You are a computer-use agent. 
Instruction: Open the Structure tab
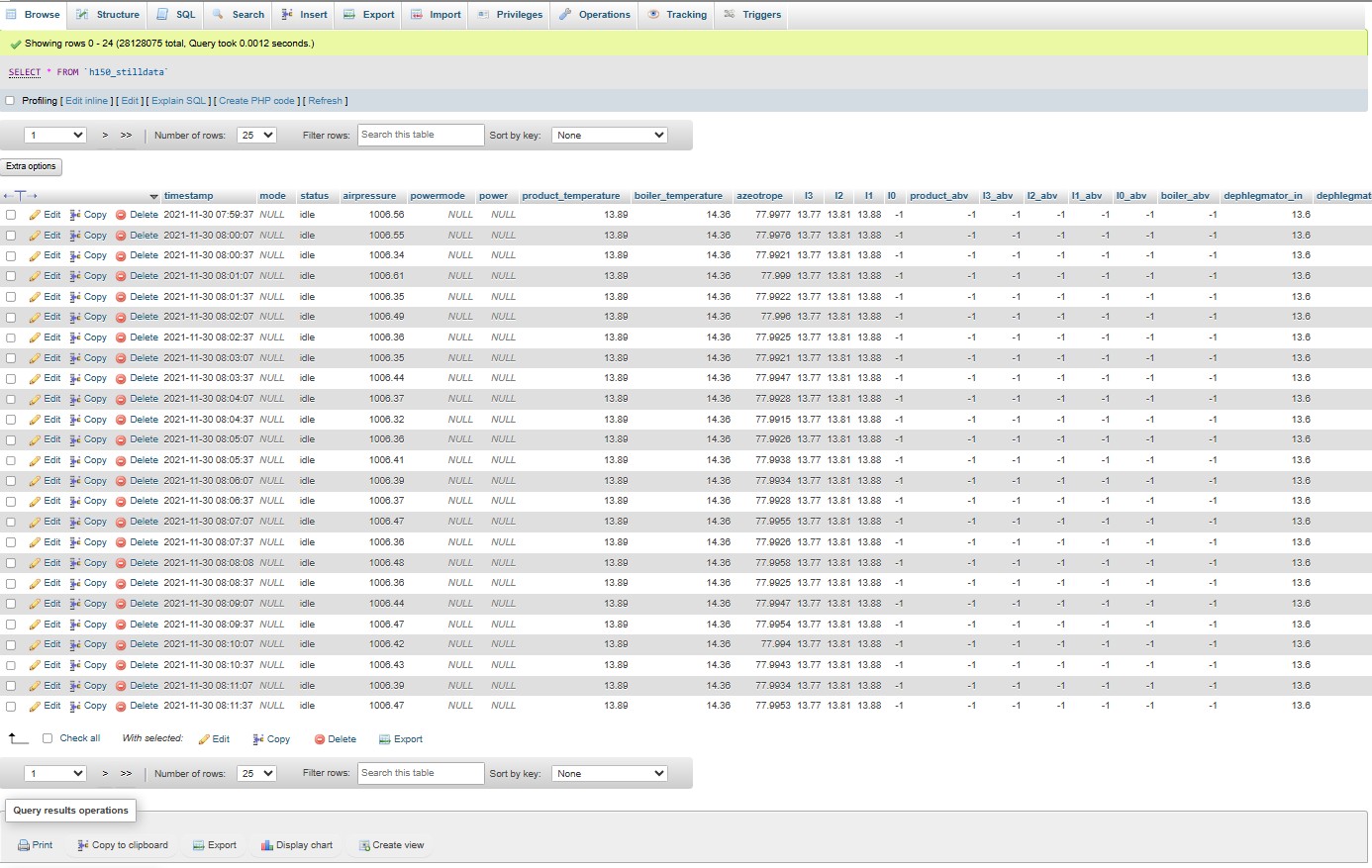tap(108, 15)
